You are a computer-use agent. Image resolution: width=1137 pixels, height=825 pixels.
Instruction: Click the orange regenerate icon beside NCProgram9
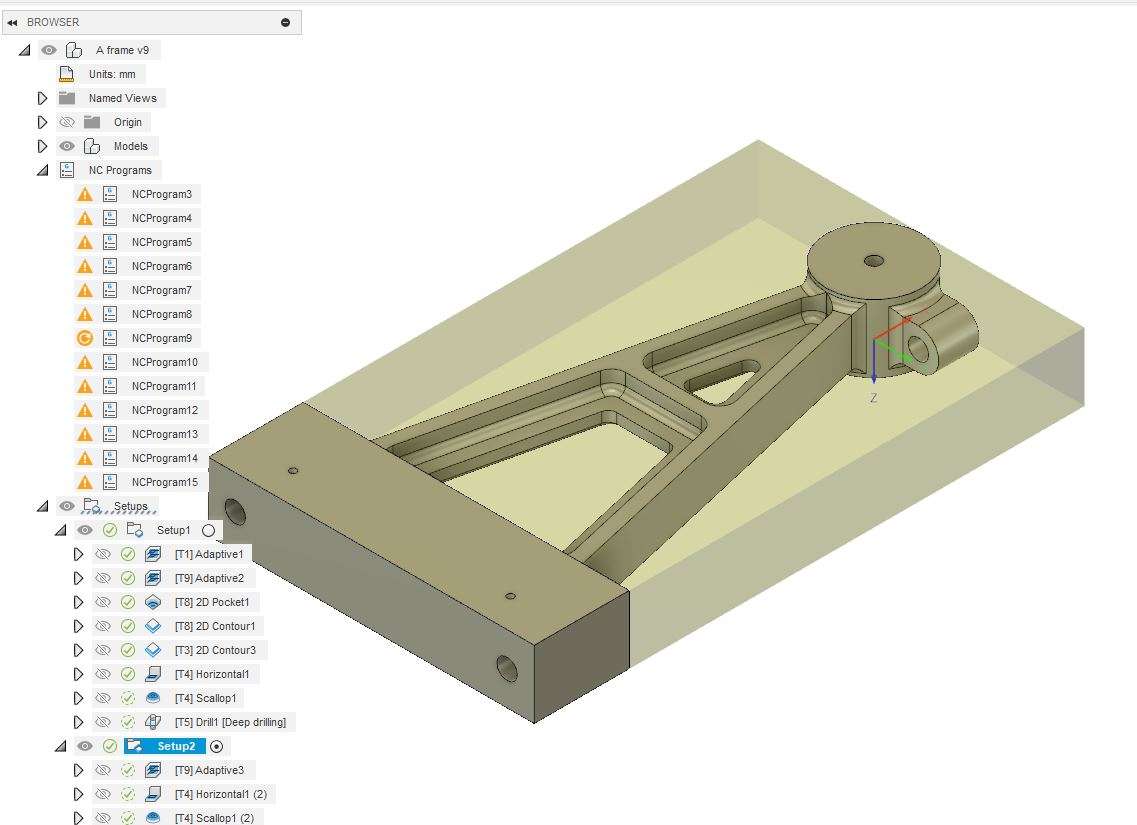[85, 338]
